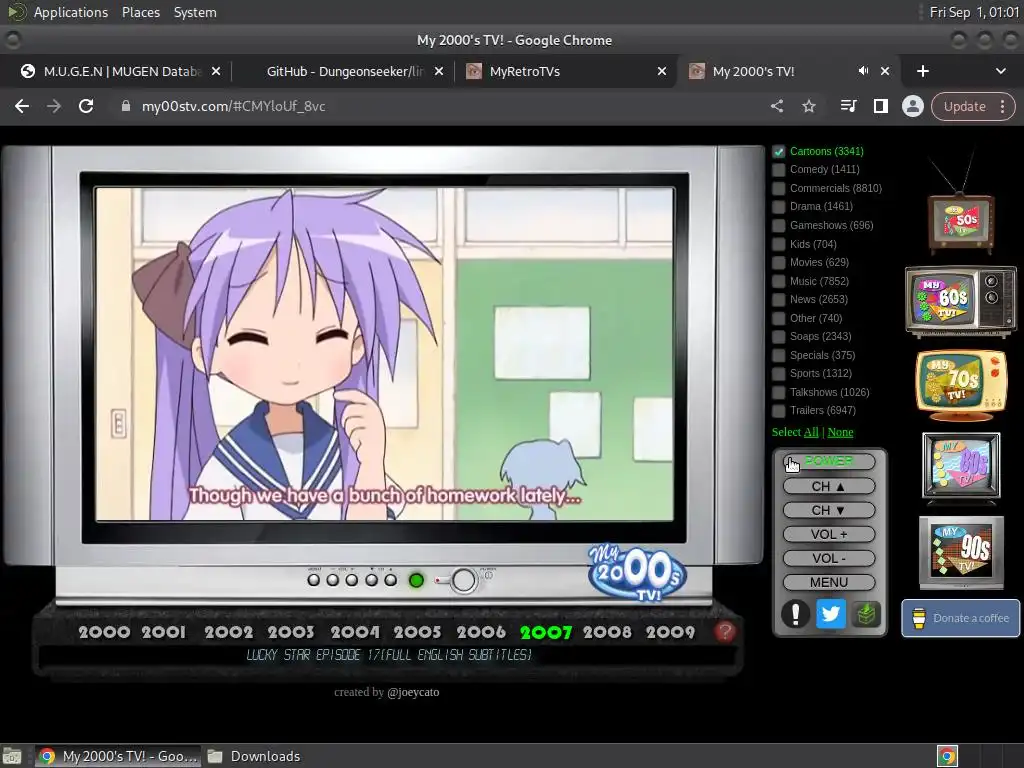This screenshot has width=1024, height=768.
Task: Select year 2005
Action: click(x=417, y=632)
